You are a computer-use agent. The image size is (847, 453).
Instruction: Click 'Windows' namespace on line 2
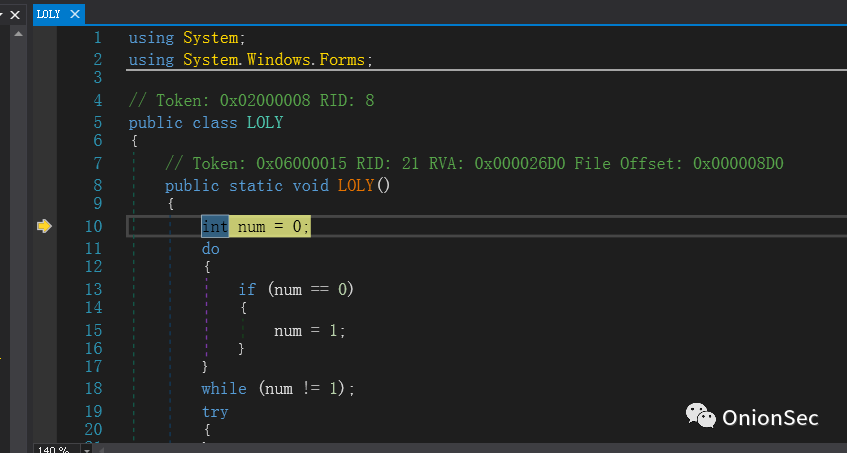278,59
